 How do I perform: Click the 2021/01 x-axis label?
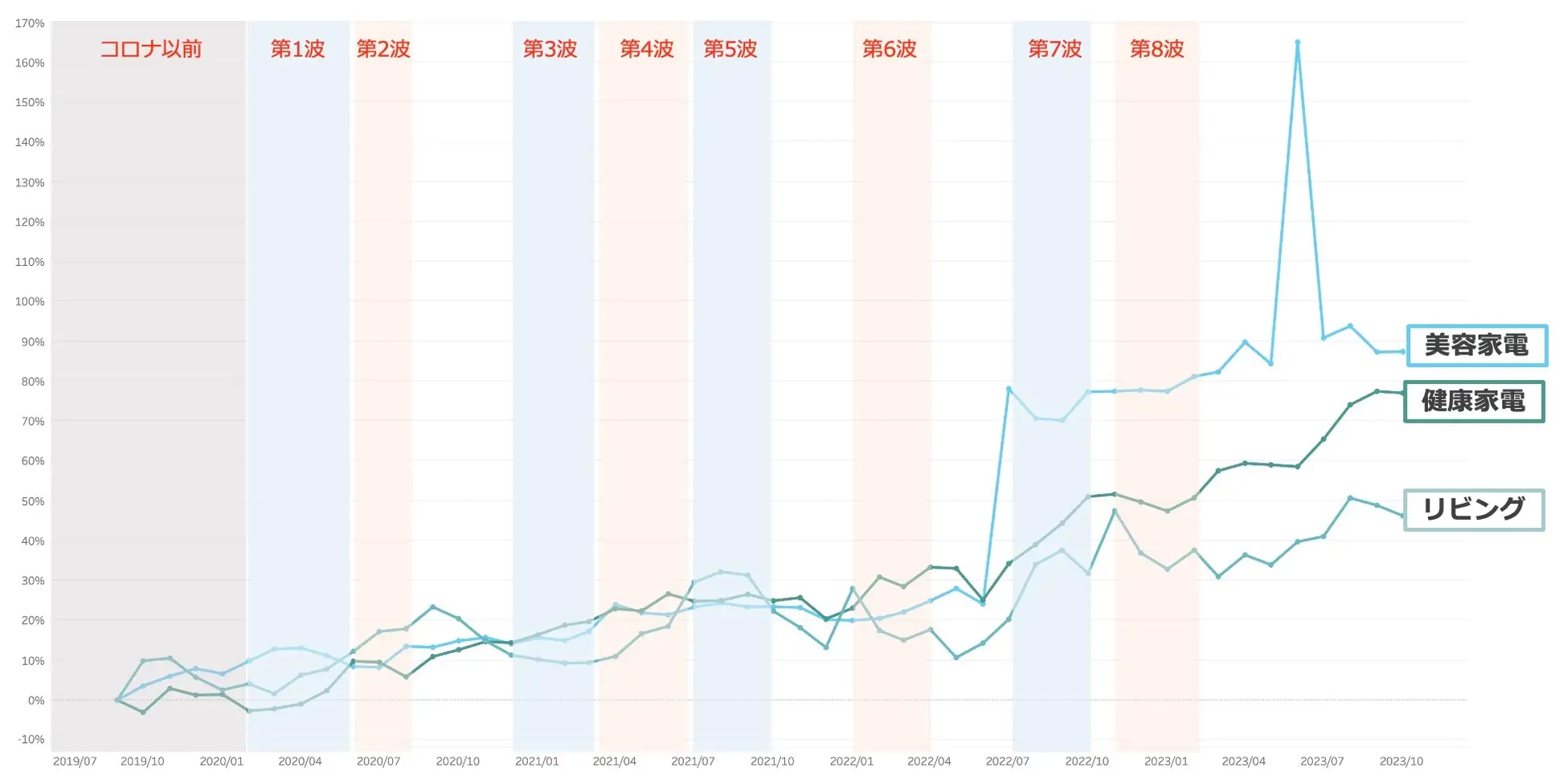point(537,762)
